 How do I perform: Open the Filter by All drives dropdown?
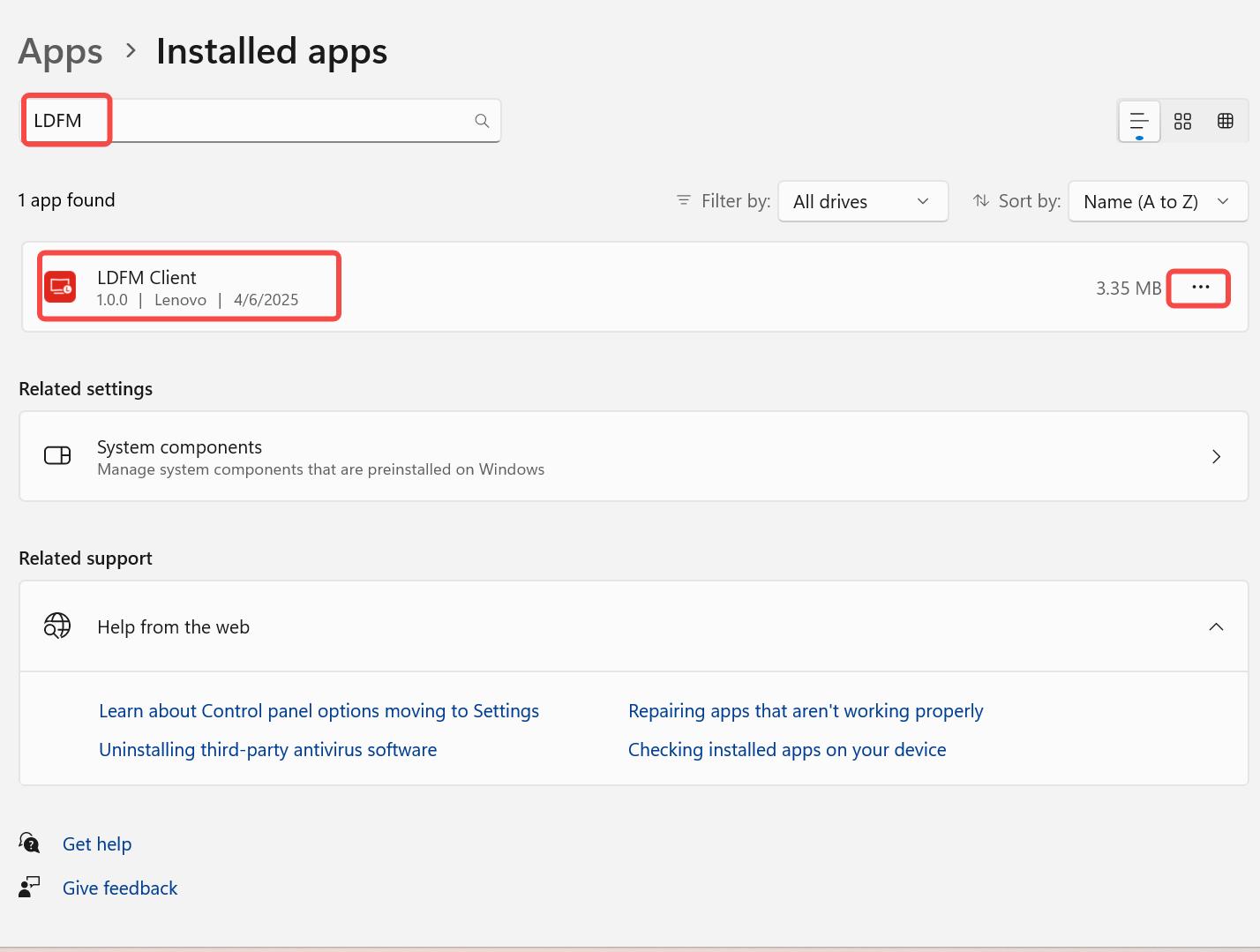(862, 201)
